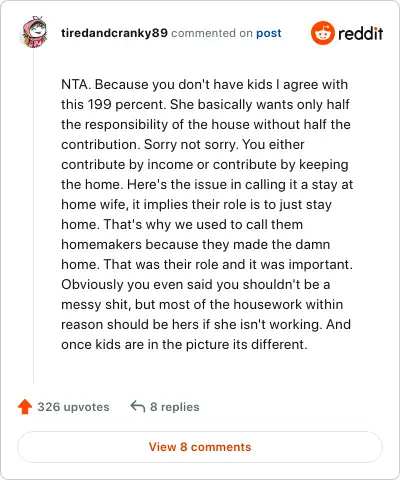
Task: Click the "NTA." word starting the comment
Action: [76, 84]
